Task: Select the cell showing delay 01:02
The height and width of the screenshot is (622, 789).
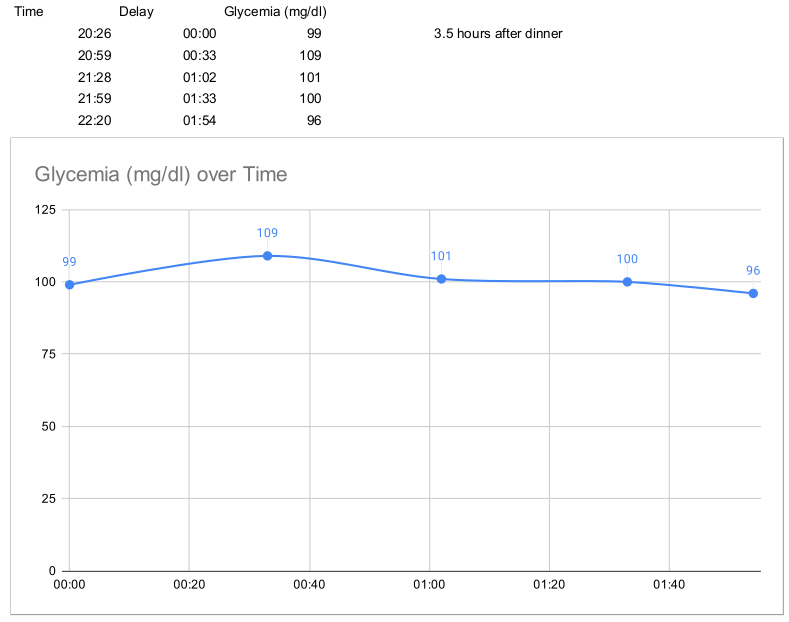Action: [199, 77]
